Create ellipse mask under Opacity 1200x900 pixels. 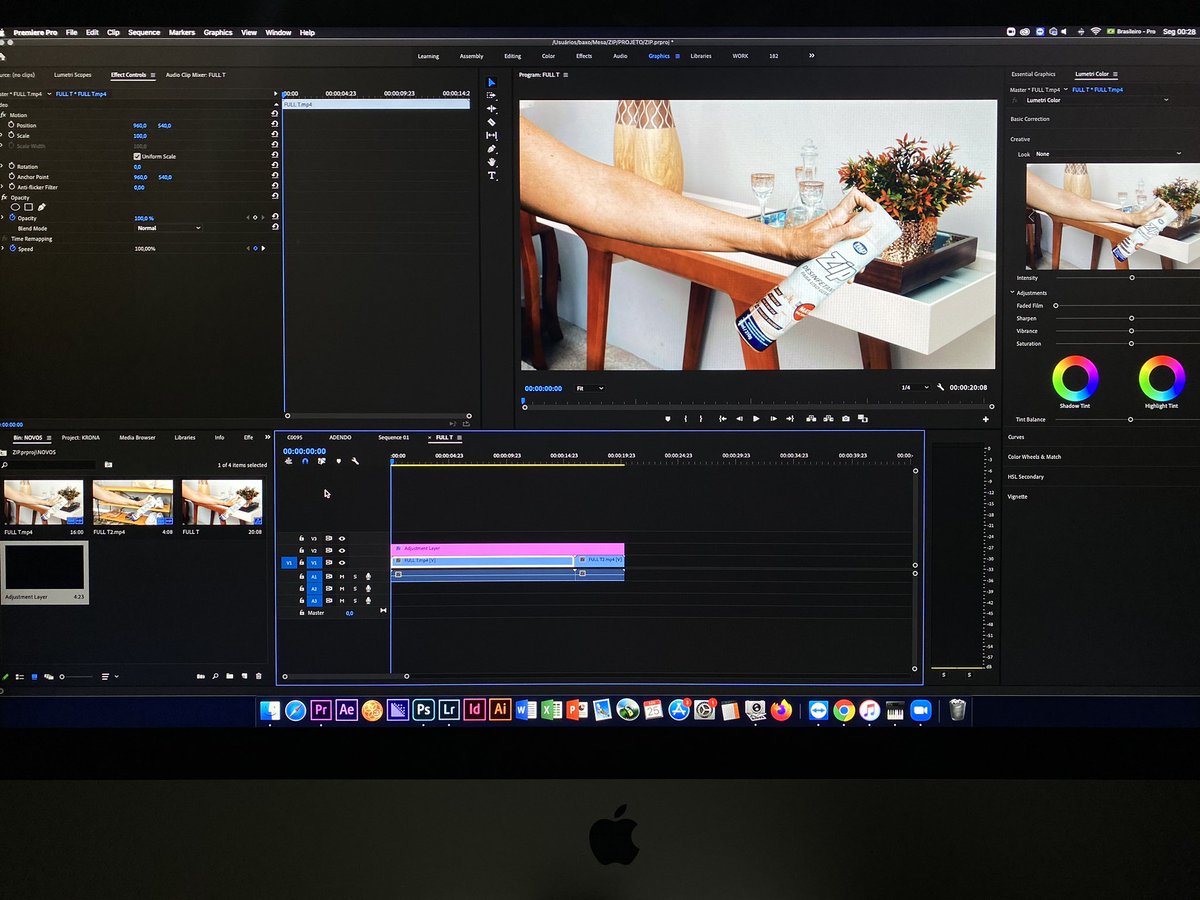tap(14, 207)
